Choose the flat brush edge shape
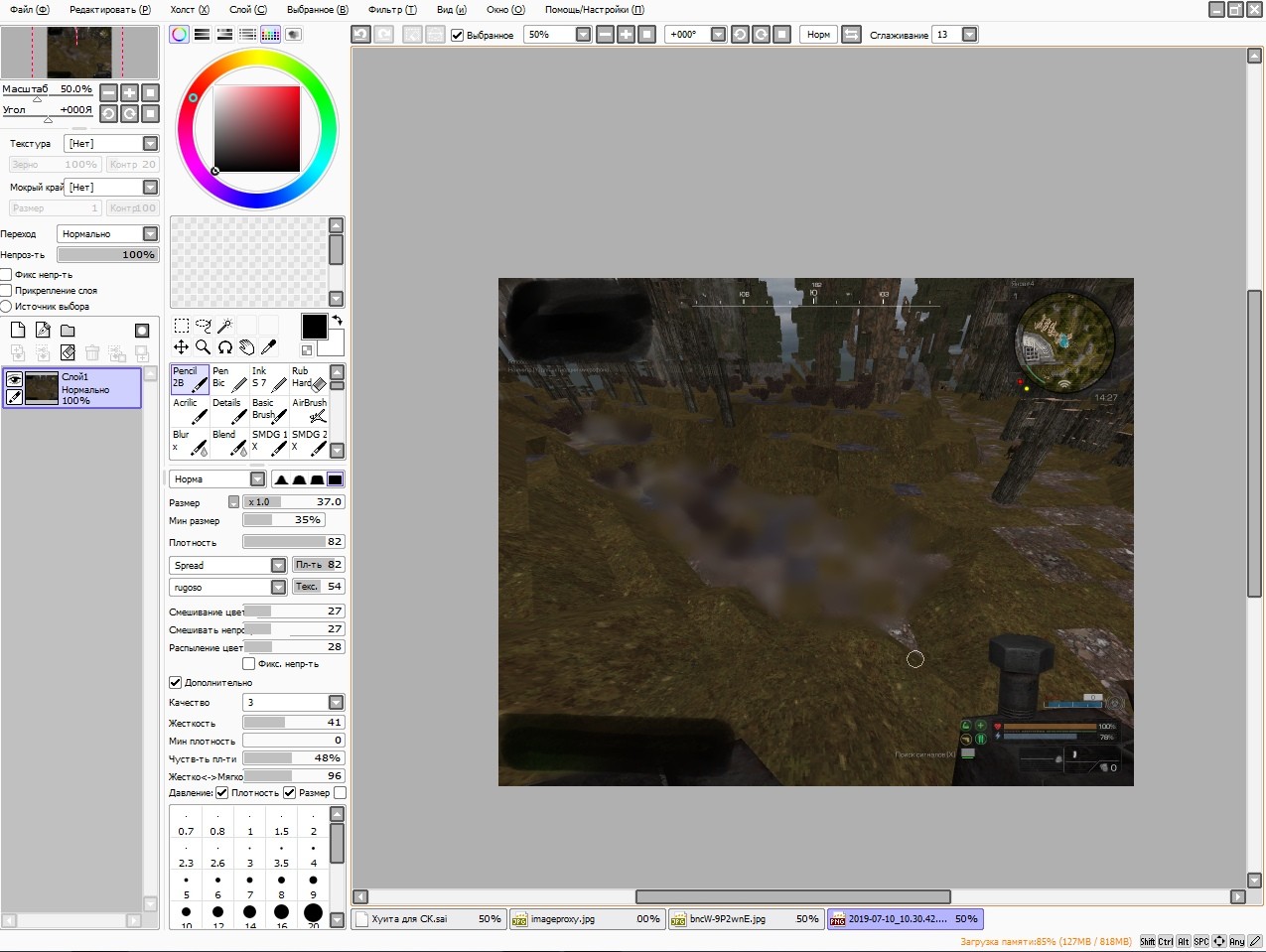The width and height of the screenshot is (1266, 952). [x=336, y=479]
